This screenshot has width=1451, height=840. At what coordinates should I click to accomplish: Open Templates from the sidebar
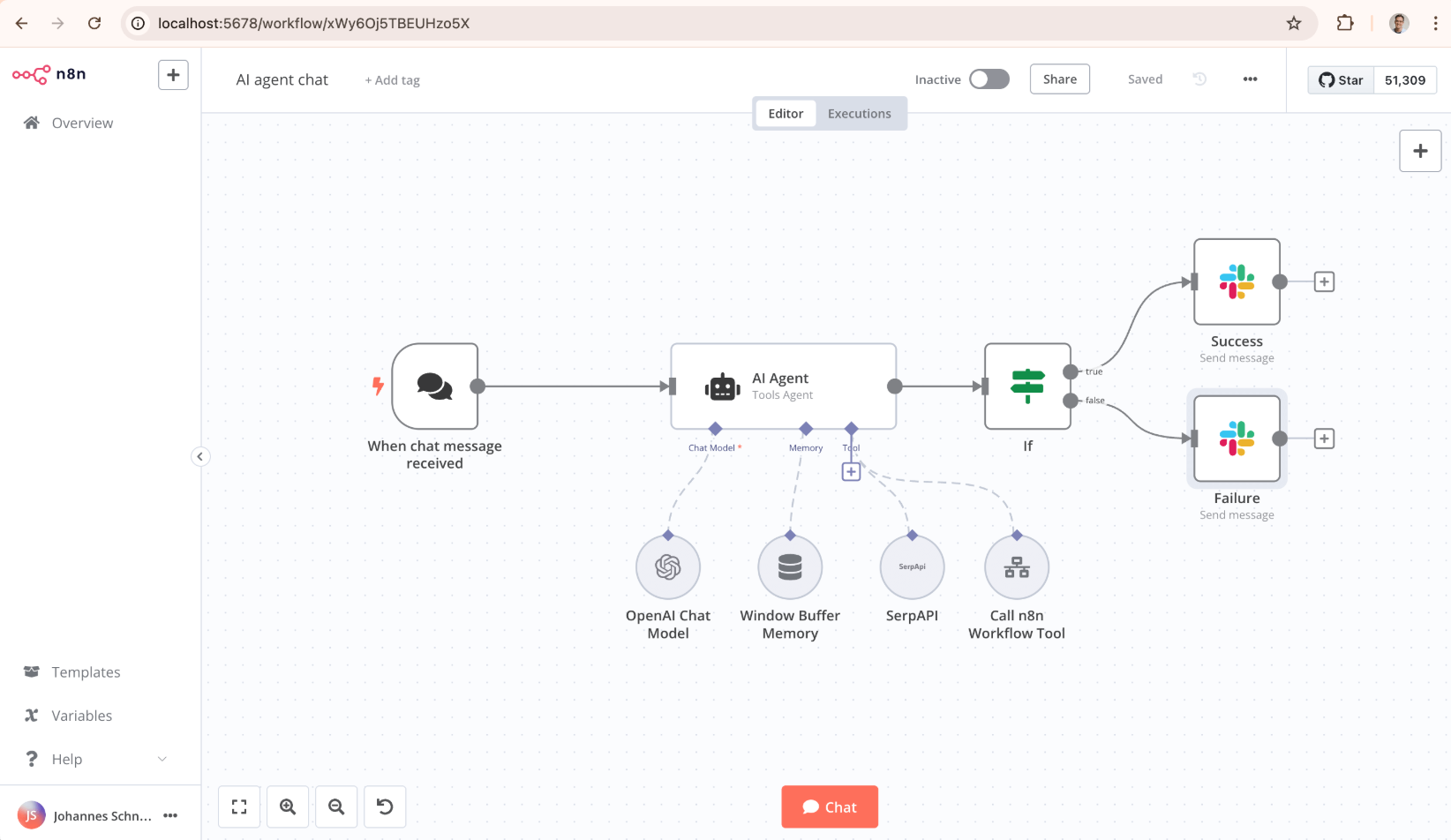(86, 672)
